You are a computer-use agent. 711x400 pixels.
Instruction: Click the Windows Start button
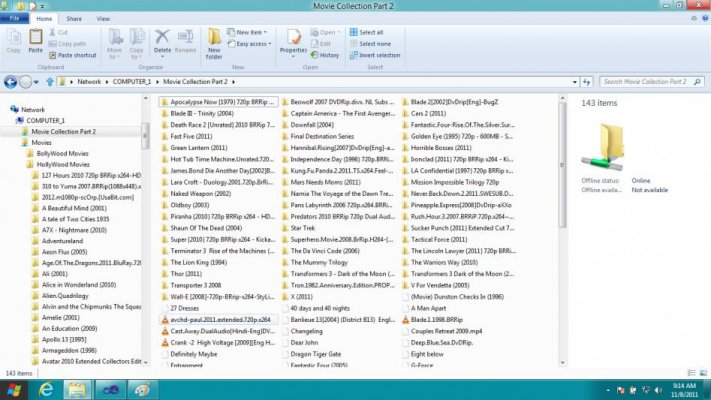14,390
